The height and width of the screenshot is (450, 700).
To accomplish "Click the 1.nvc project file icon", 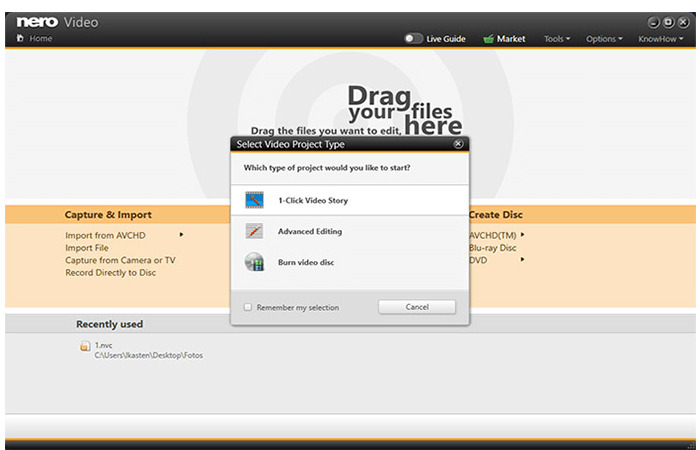I will [x=85, y=346].
